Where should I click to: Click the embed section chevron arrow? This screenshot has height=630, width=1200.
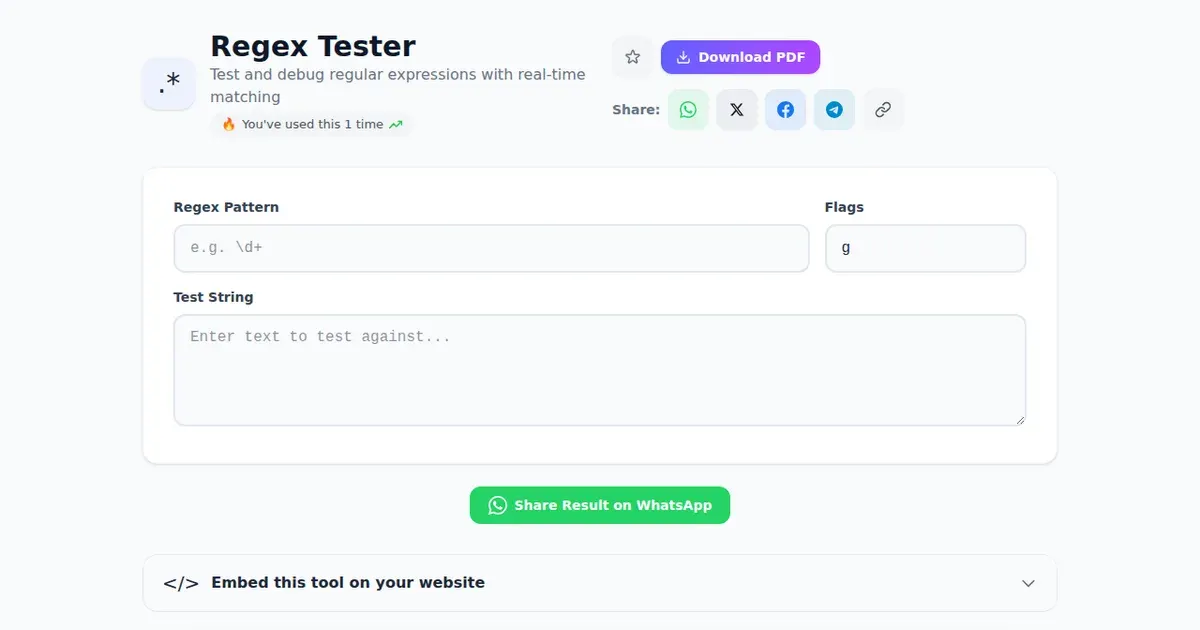(x=1028, y=583)
